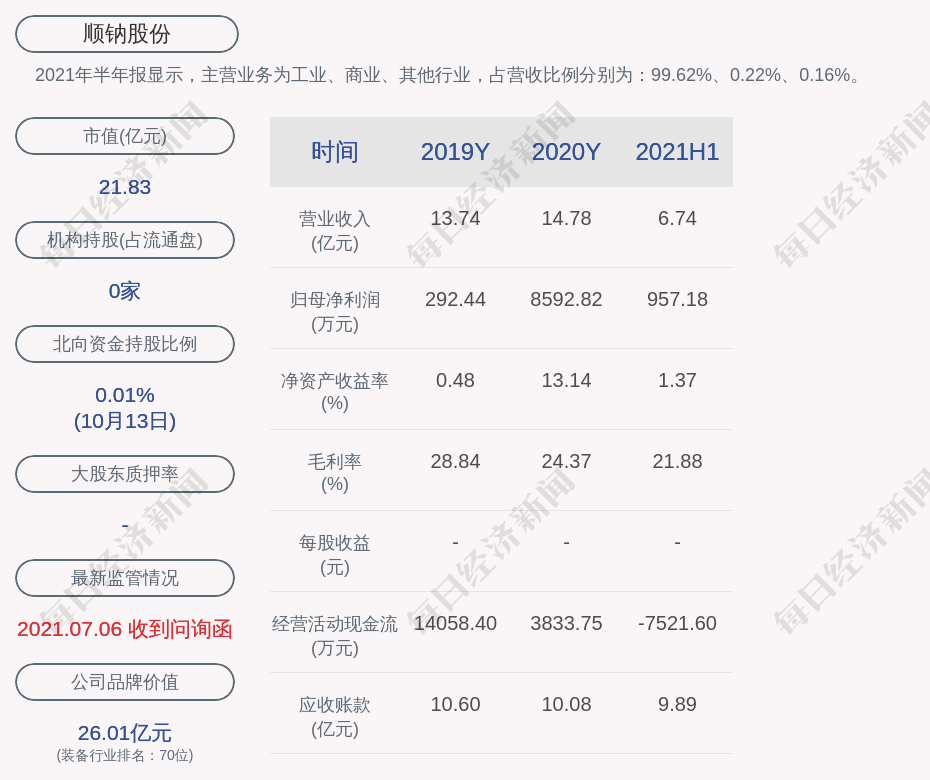Image resolution: width=930 pixels, height=780 pixels.
Task: Click the 归母净利润 row label
Action: [x=335, y=311]
